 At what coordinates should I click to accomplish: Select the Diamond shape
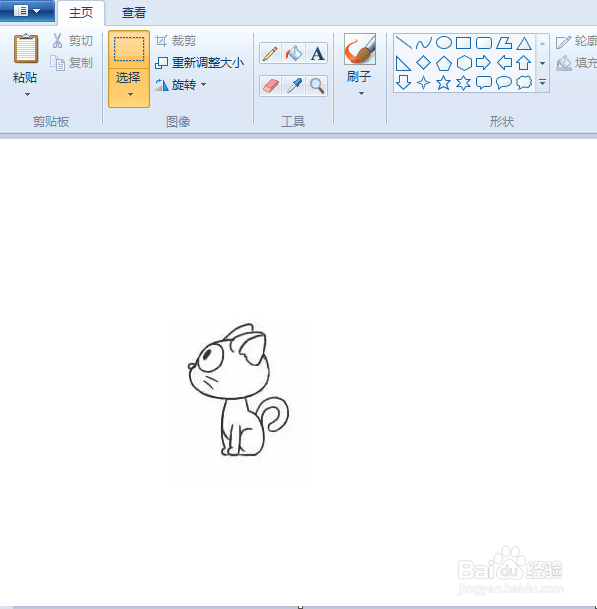[423, 63]
